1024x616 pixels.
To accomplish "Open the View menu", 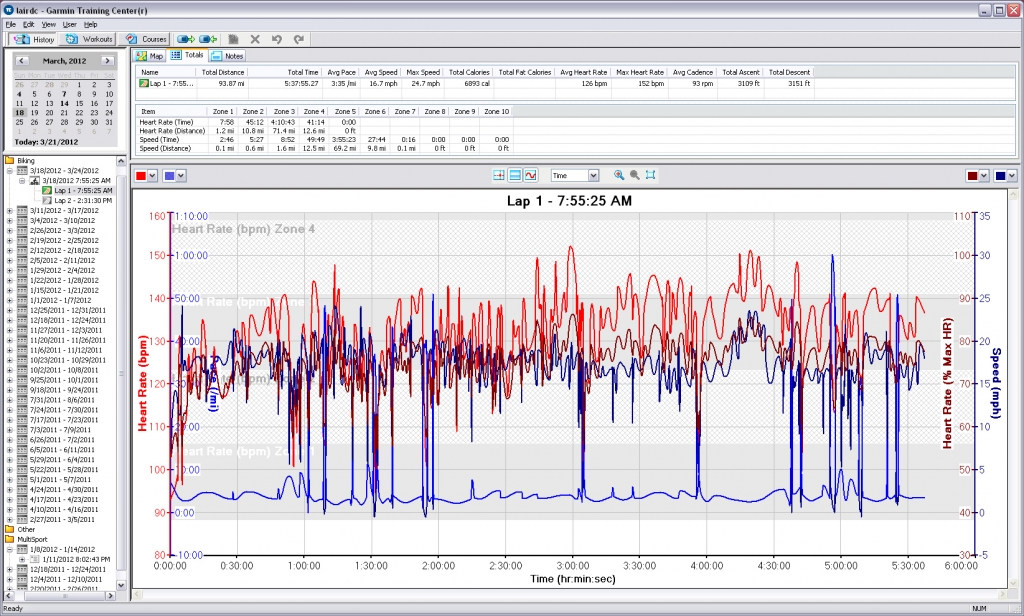I will click(x=48, y=23).
